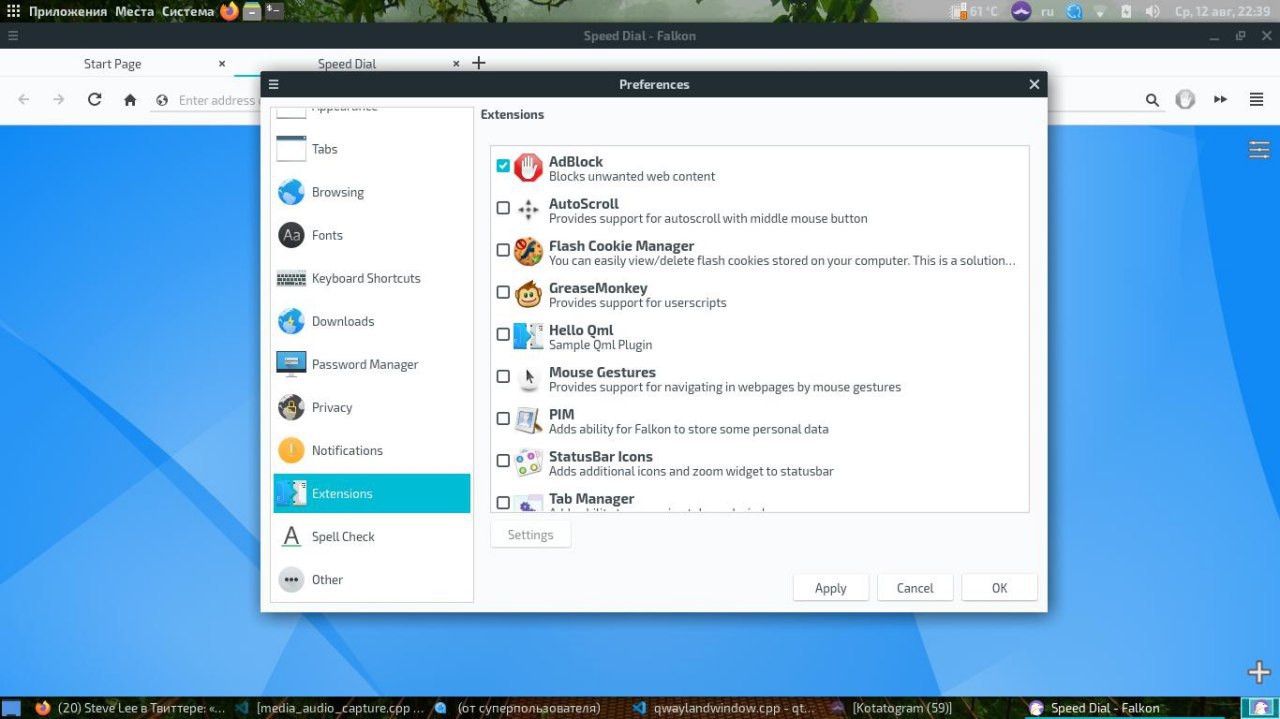Click the volume icon in system tray
Viewport: 1280px width, 719px height.
1152,11
